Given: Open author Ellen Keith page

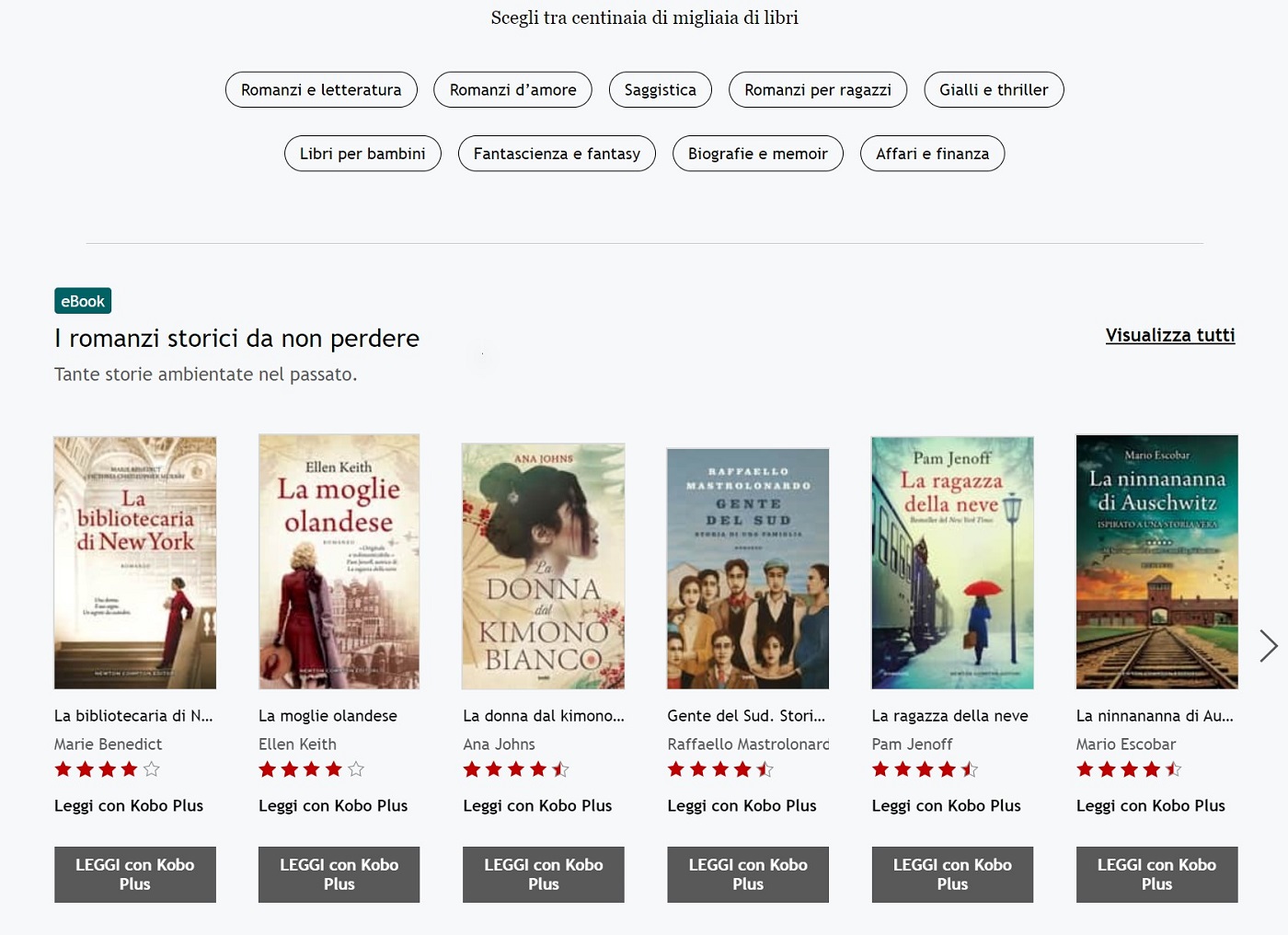Looking at the screenshot, I should [x=297, y=744].
